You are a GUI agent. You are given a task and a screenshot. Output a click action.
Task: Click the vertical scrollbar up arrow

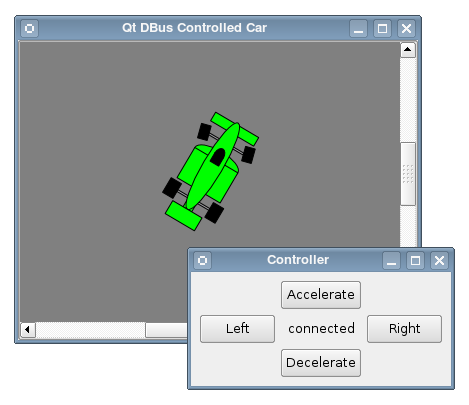point(407,50)
